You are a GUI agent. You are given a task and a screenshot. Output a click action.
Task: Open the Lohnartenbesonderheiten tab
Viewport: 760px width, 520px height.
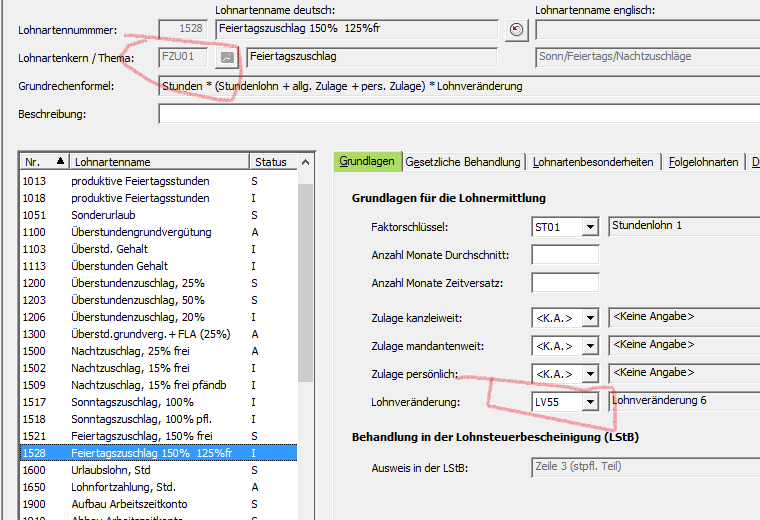593,162
